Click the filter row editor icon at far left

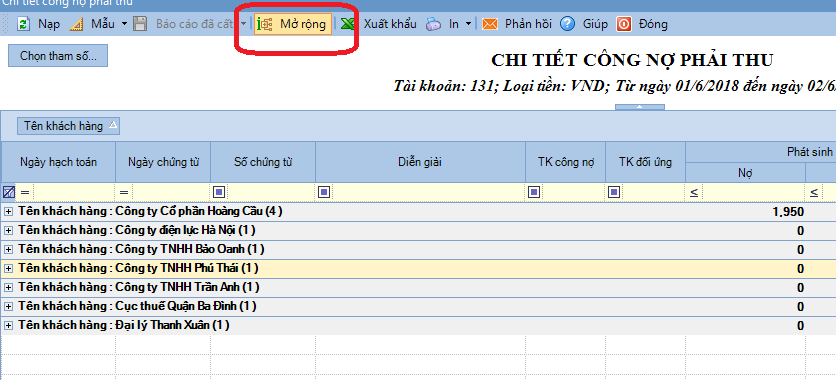(9, 192)
